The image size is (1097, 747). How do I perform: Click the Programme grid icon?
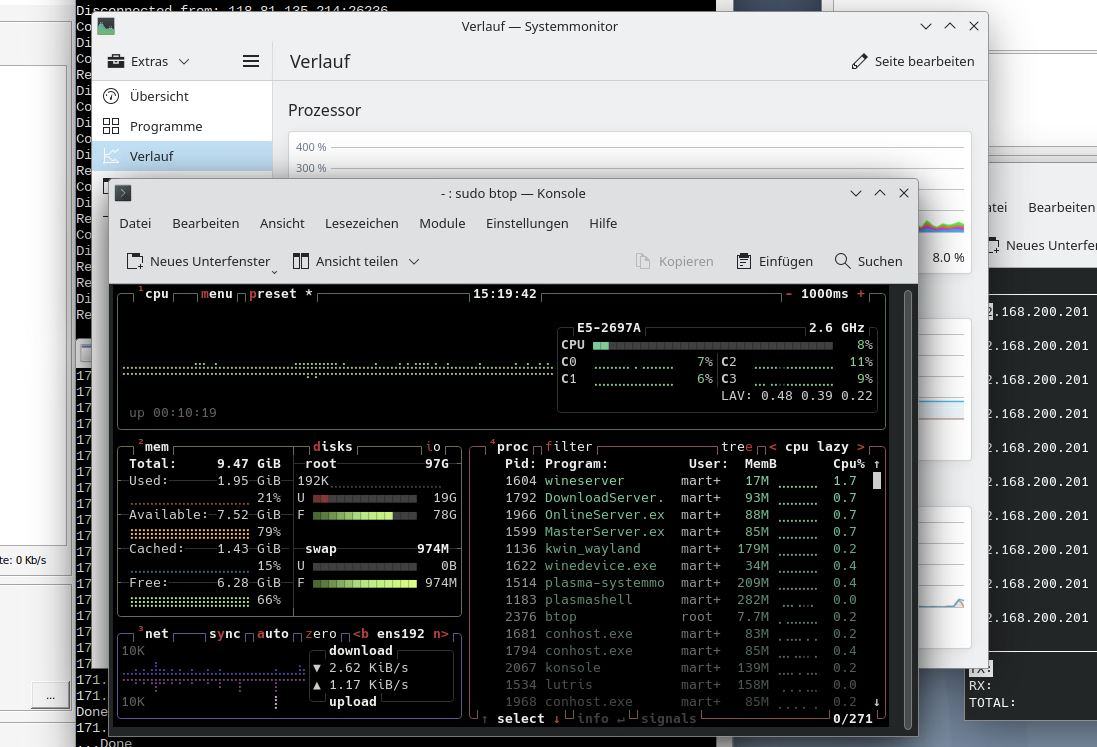tap(111, 127)
